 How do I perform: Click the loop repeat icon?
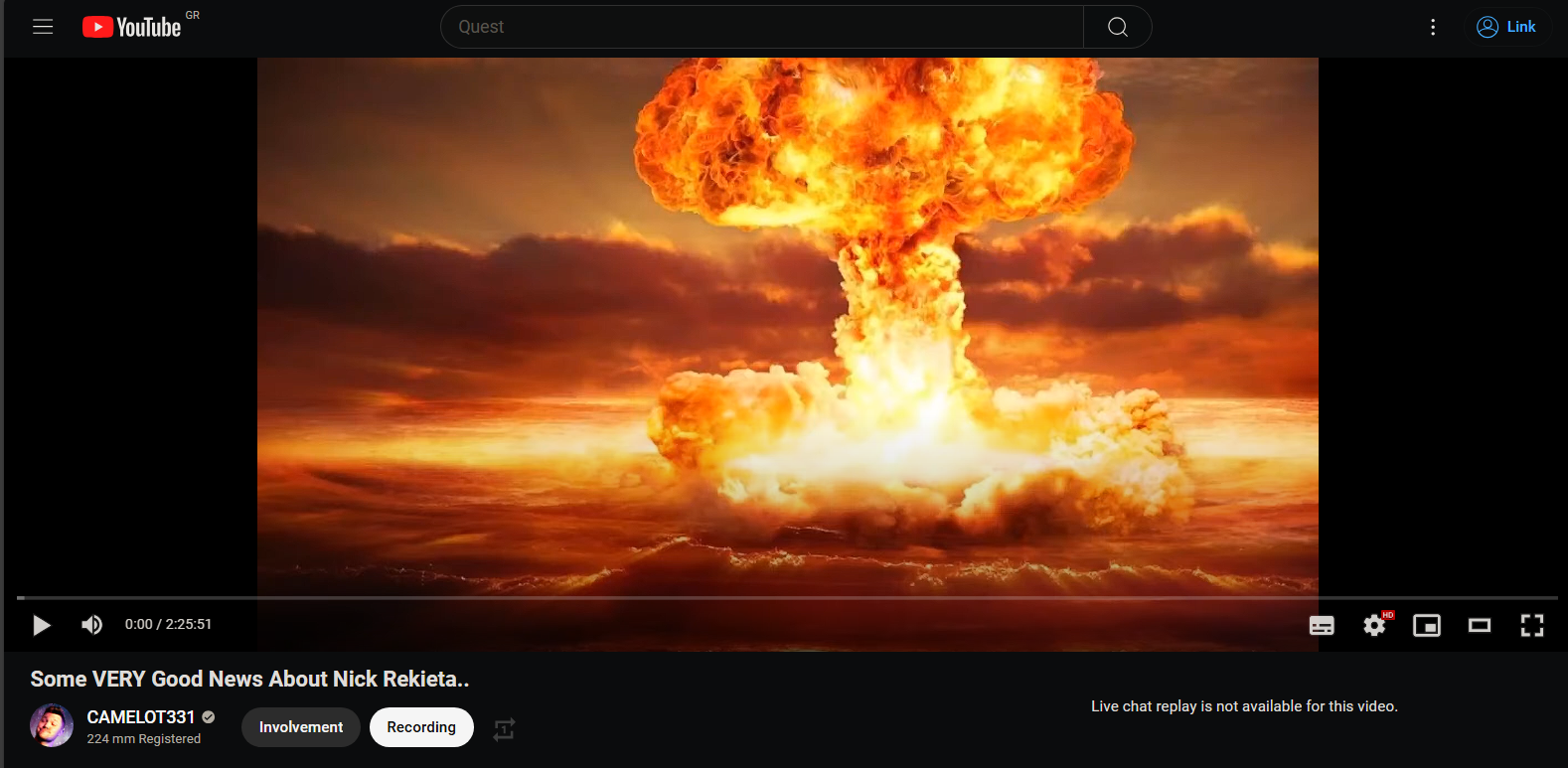tap(504, 729)
